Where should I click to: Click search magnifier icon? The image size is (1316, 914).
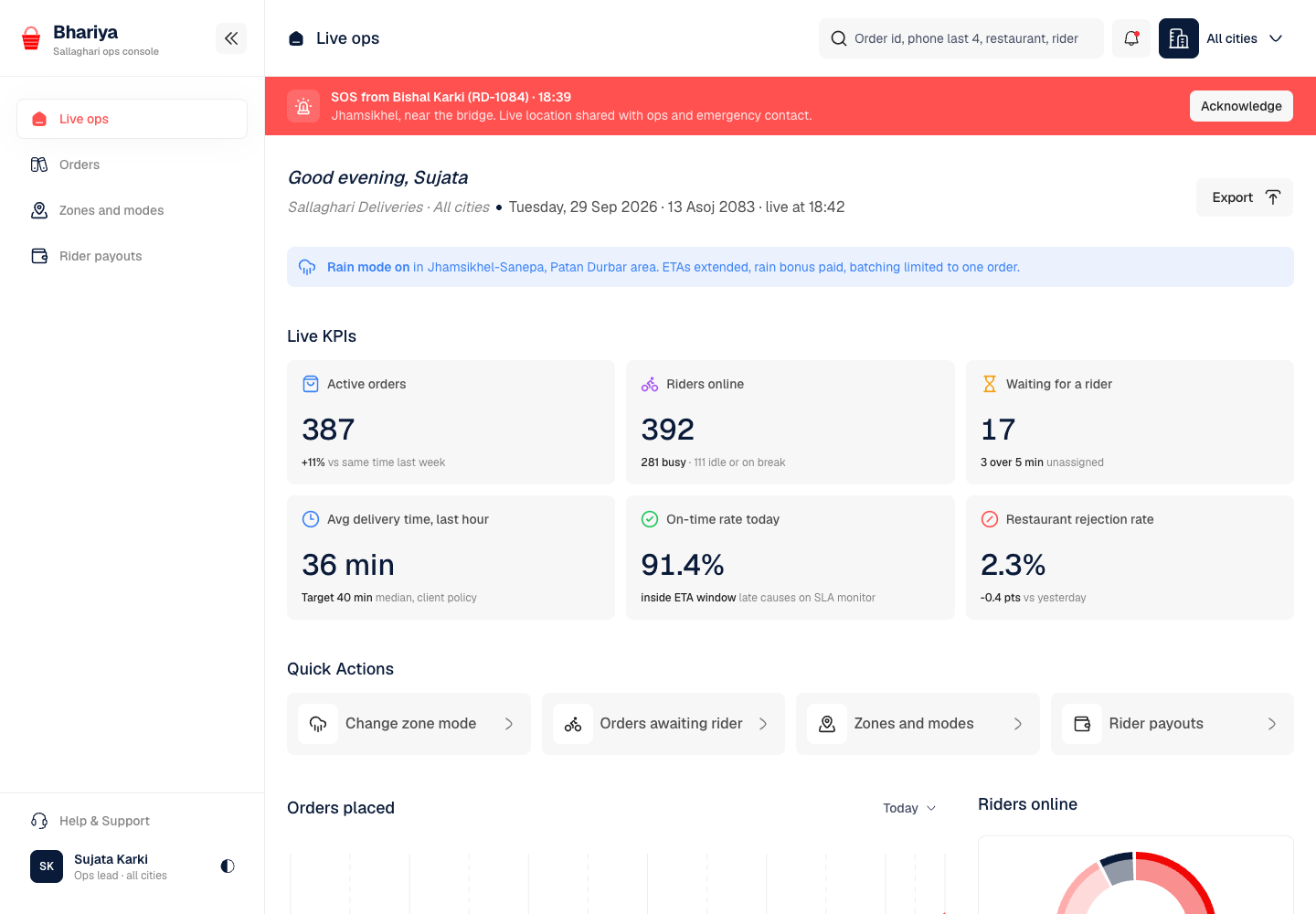point(838,38)
